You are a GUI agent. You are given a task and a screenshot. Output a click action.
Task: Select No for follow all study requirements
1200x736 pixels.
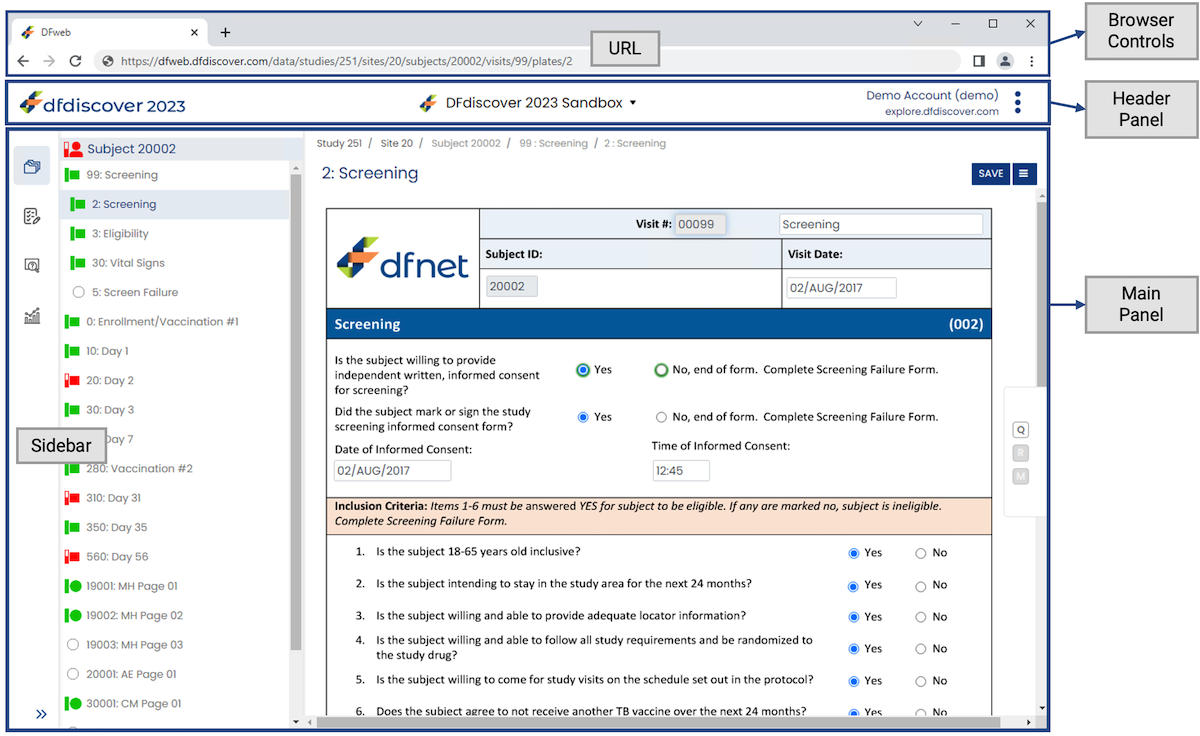921,649
